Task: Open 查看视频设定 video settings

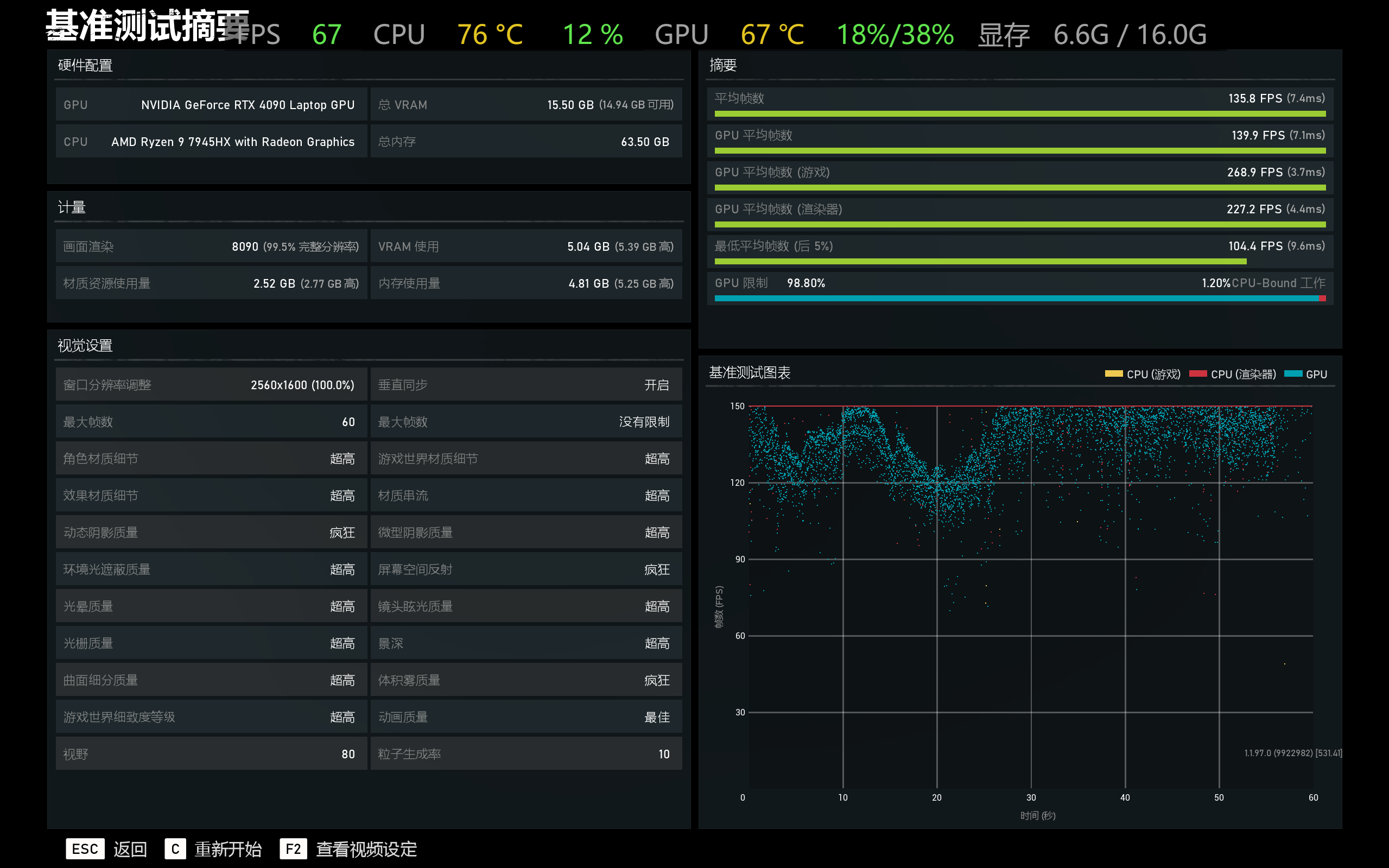Action: [366, 849]
